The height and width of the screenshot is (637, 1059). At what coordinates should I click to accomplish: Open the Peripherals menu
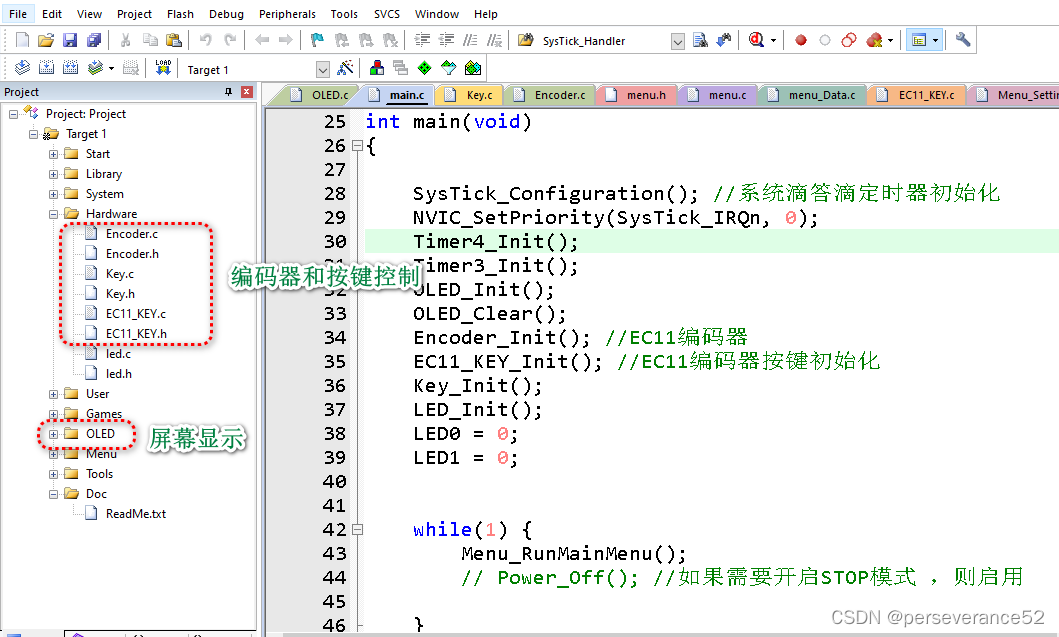[x=287, y=13]
